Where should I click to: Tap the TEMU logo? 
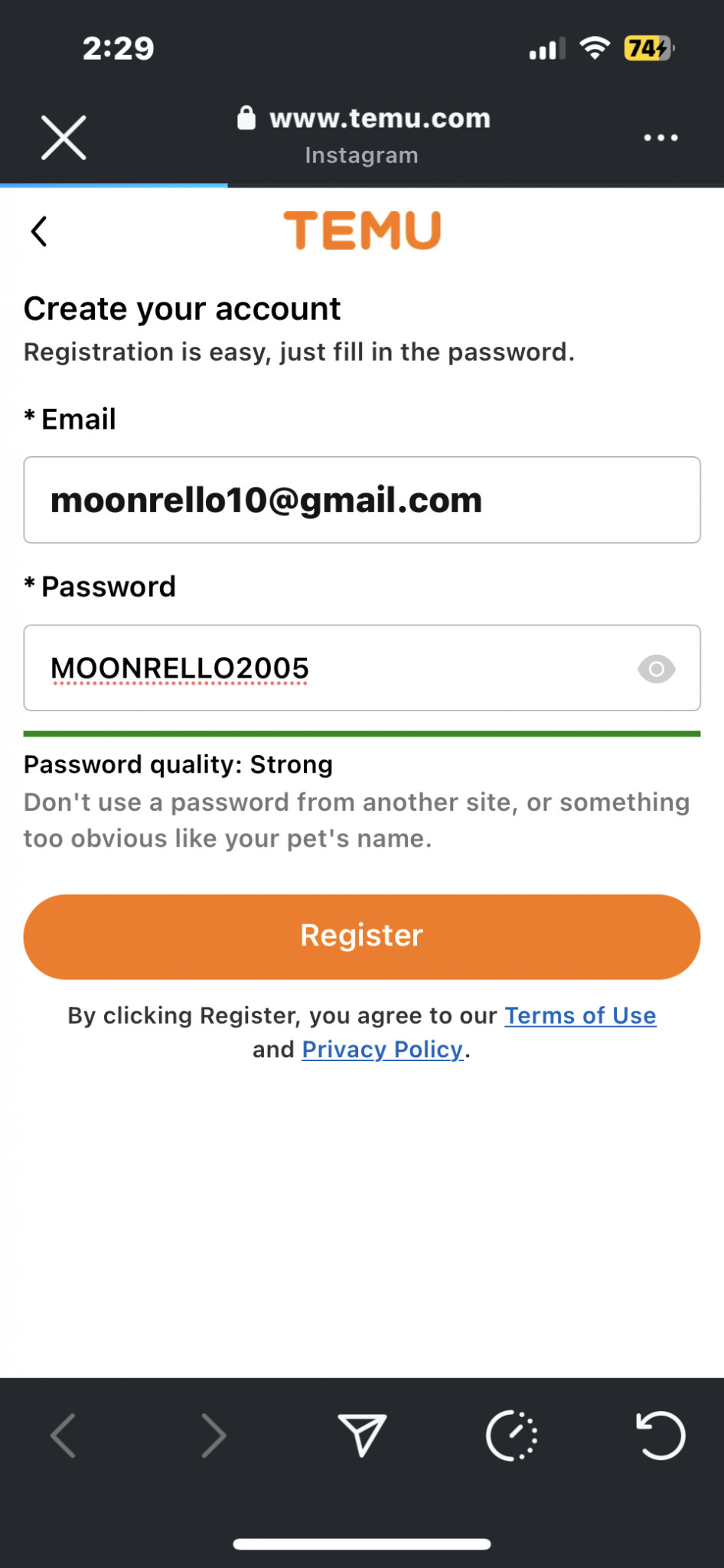coord(362,230)
